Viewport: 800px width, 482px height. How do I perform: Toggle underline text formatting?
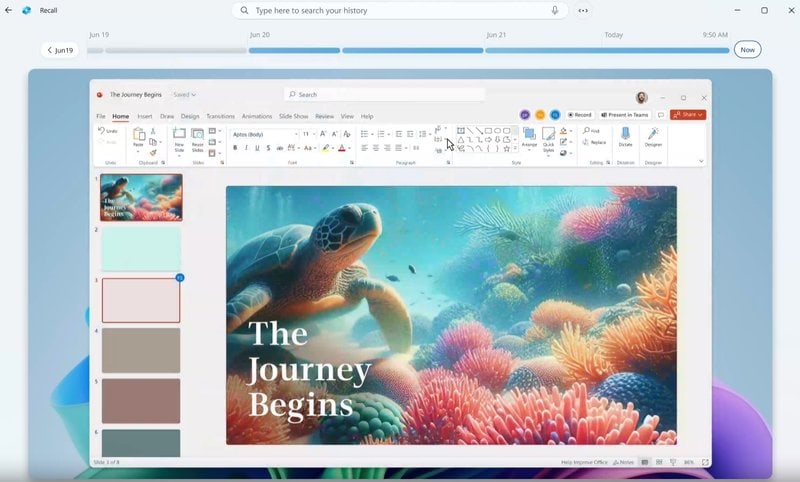(x=257, y=148)
